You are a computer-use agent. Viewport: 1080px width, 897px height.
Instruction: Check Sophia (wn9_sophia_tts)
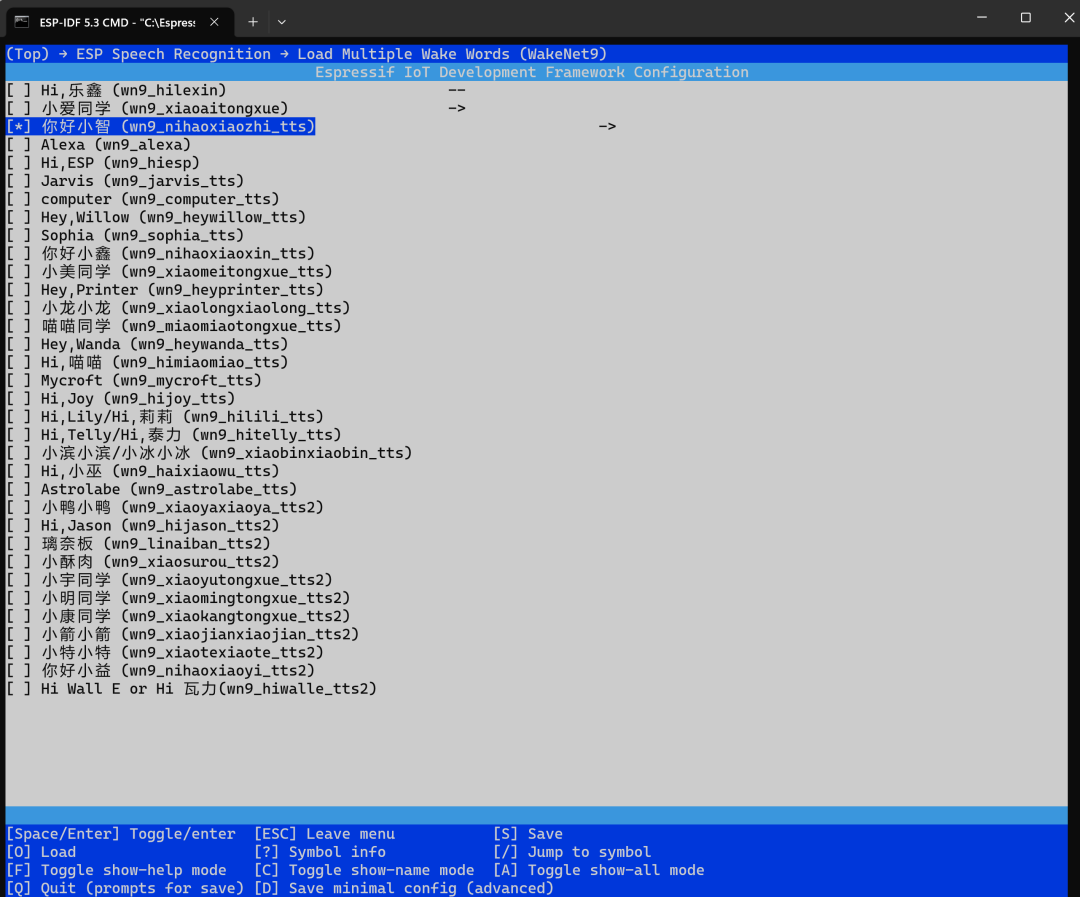coord(19,235)
